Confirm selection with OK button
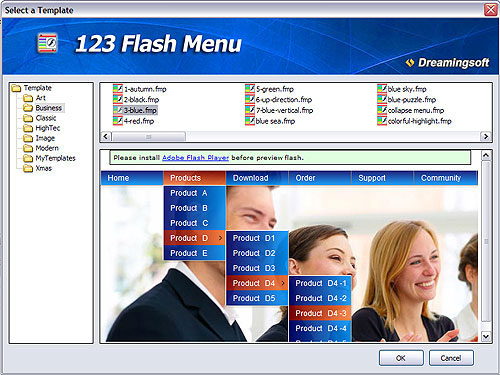 (x=401, y=358)
